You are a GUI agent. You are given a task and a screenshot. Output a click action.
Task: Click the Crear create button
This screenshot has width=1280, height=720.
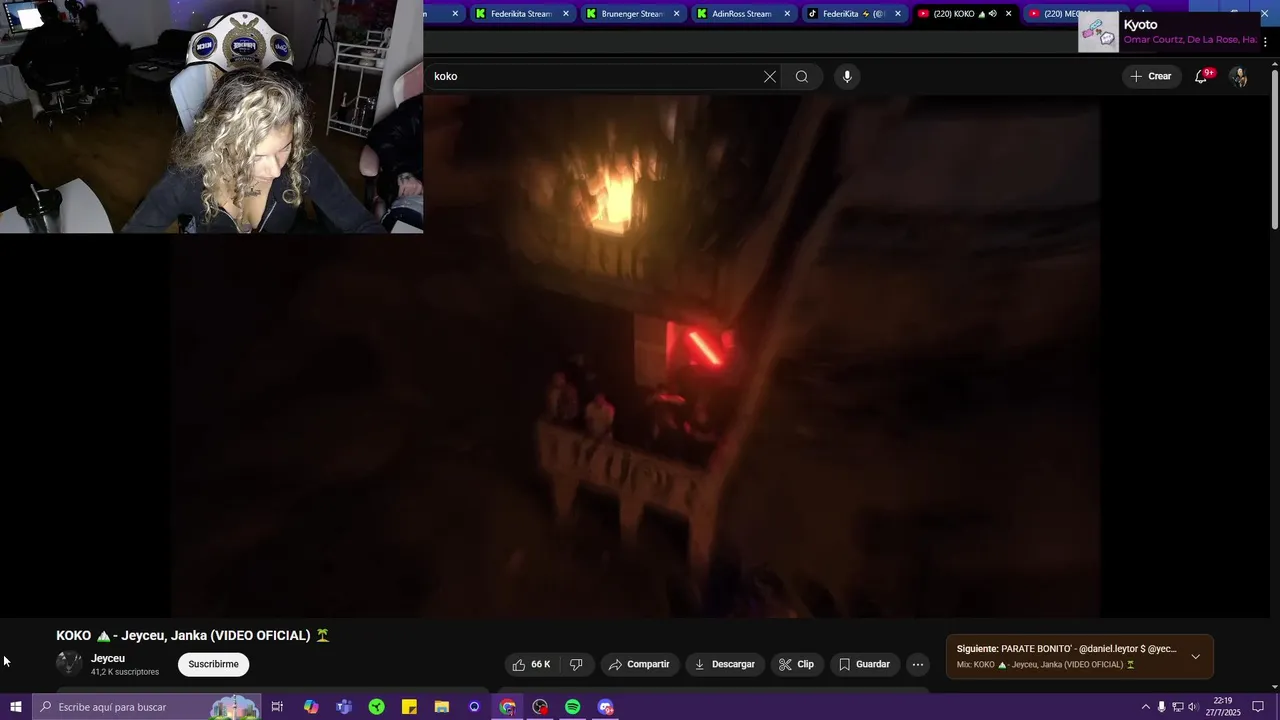pyautogui.click(x=1150, y=76)
